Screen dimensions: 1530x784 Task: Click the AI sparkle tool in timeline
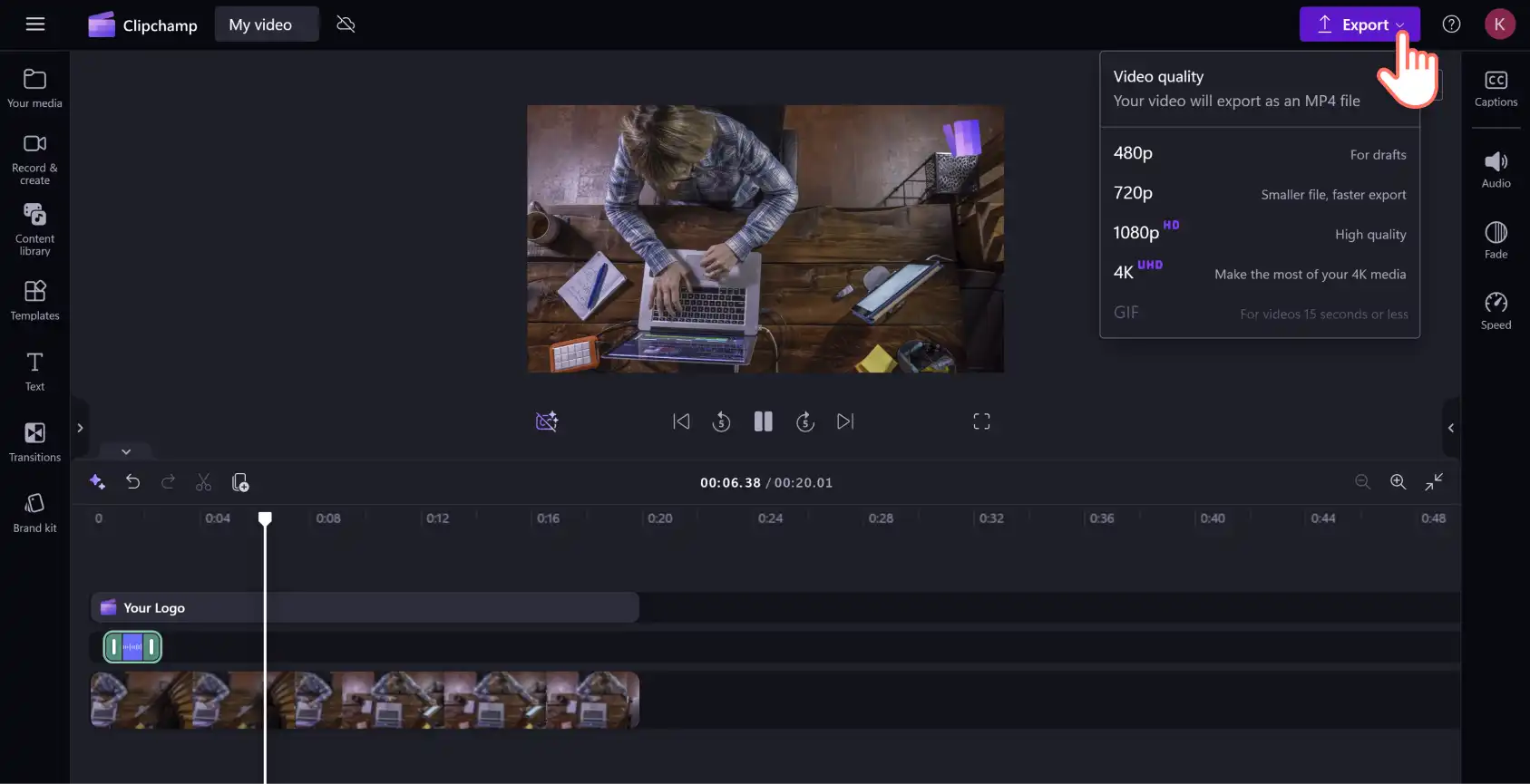(97, 482)
